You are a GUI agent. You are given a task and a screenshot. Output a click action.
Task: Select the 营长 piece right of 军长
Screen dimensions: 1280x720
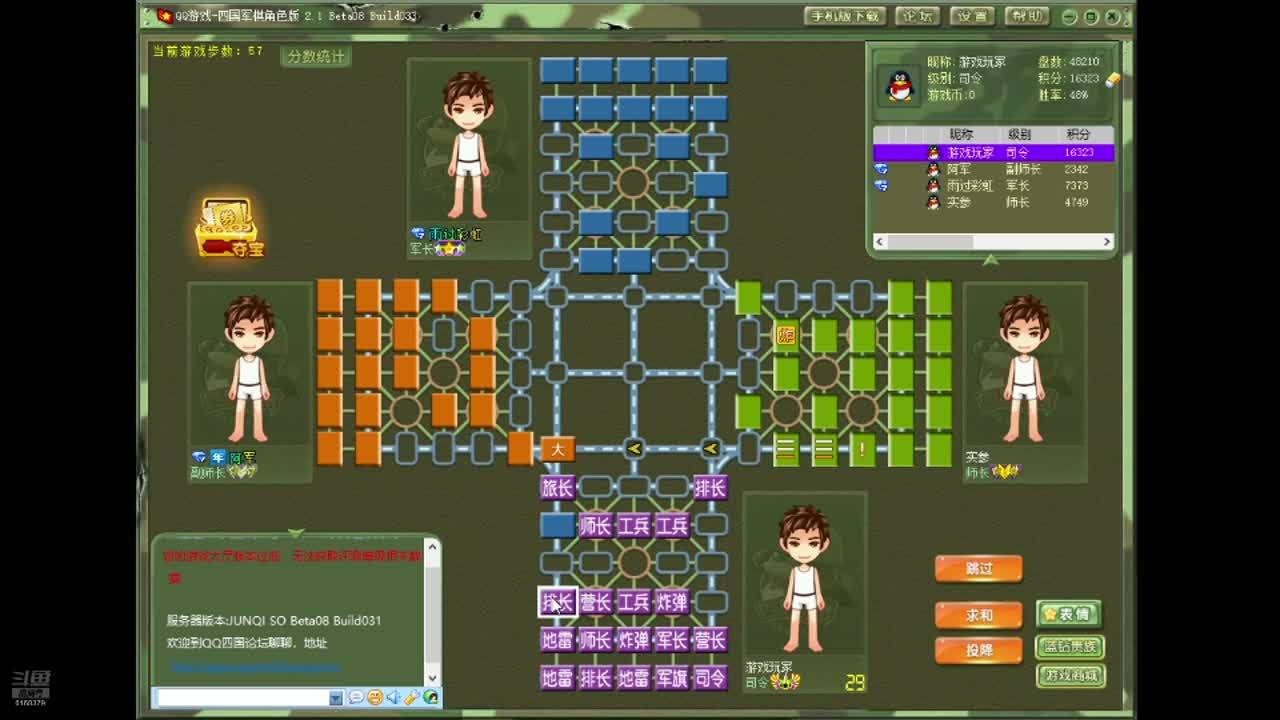pyautogui.click(x=710, y=640)
